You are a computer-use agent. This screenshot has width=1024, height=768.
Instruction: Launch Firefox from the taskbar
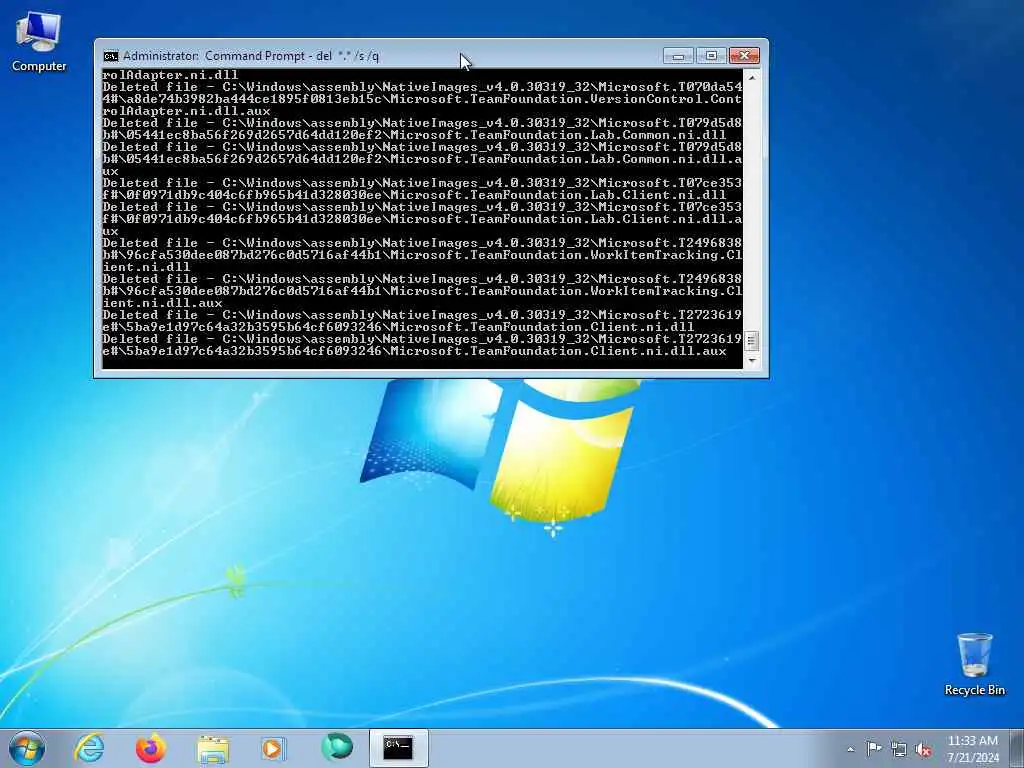[150, 748]
